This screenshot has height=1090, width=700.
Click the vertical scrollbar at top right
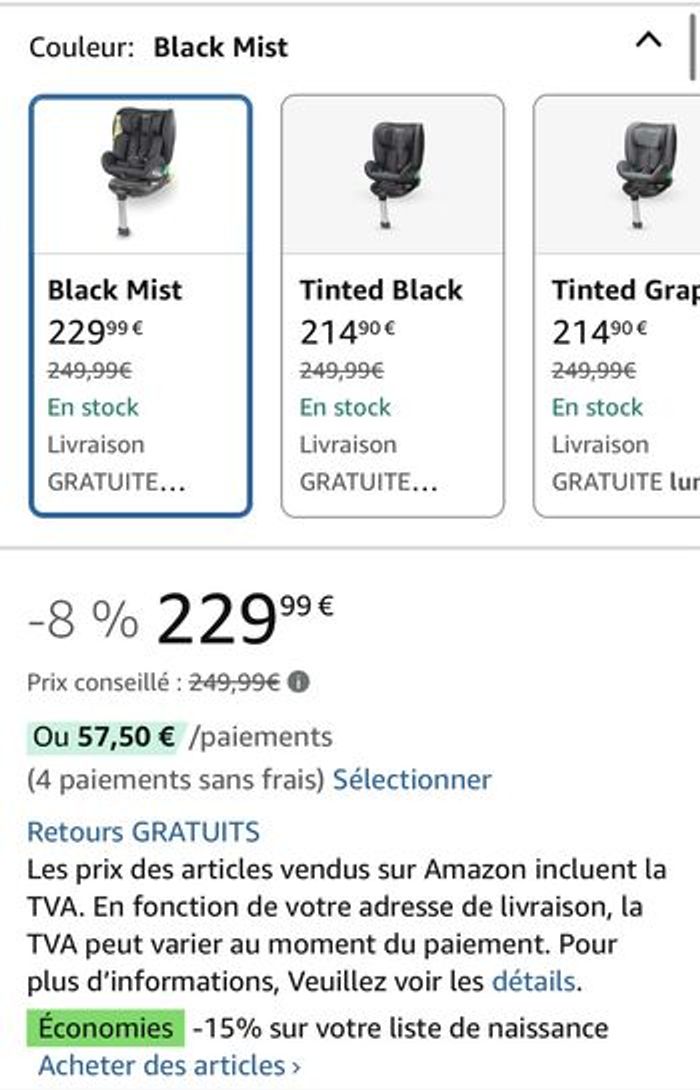click(x=694, y=47)
